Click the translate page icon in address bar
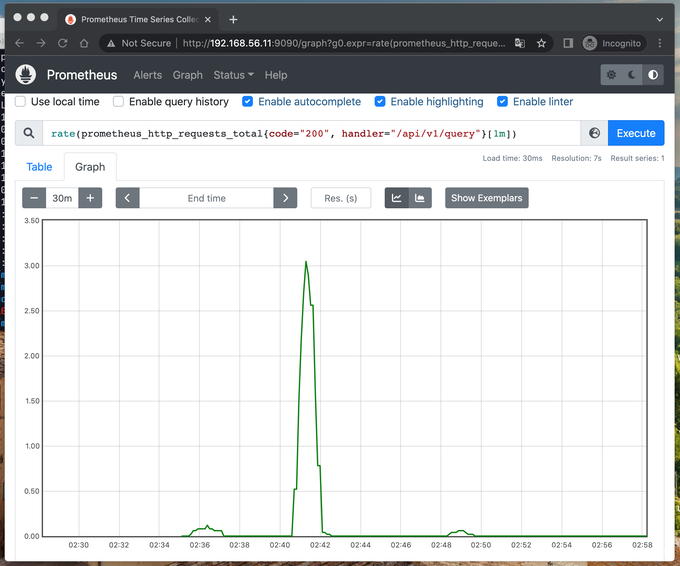 520,43
